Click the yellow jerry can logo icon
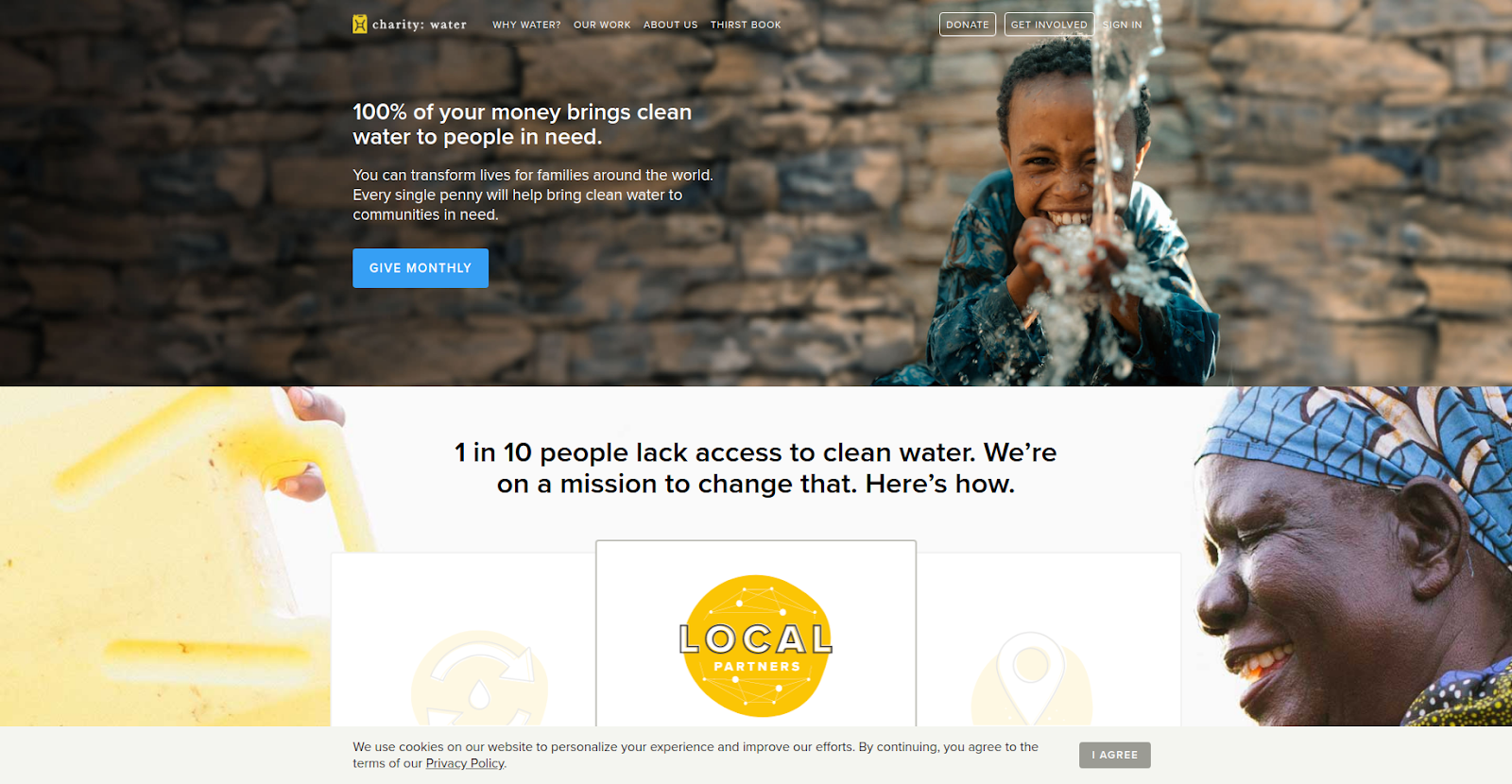The width and height of the screenshot is (1512, 784). 359,25
